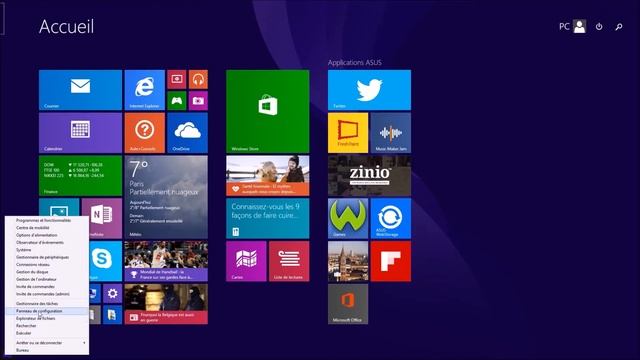This screenshot has height=360, width=640.
Task: Open the city photo travel tile
Action: pos(348,261)
